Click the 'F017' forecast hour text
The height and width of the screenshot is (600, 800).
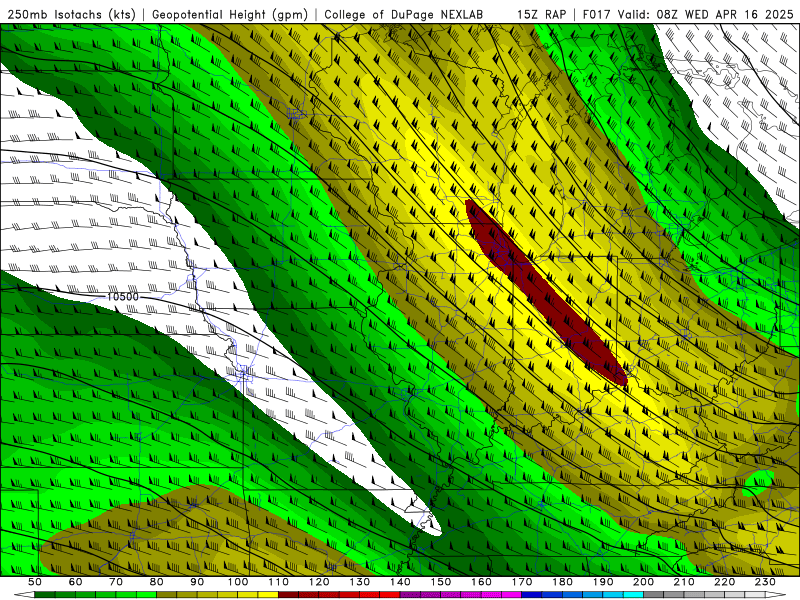tap(597, 14)
